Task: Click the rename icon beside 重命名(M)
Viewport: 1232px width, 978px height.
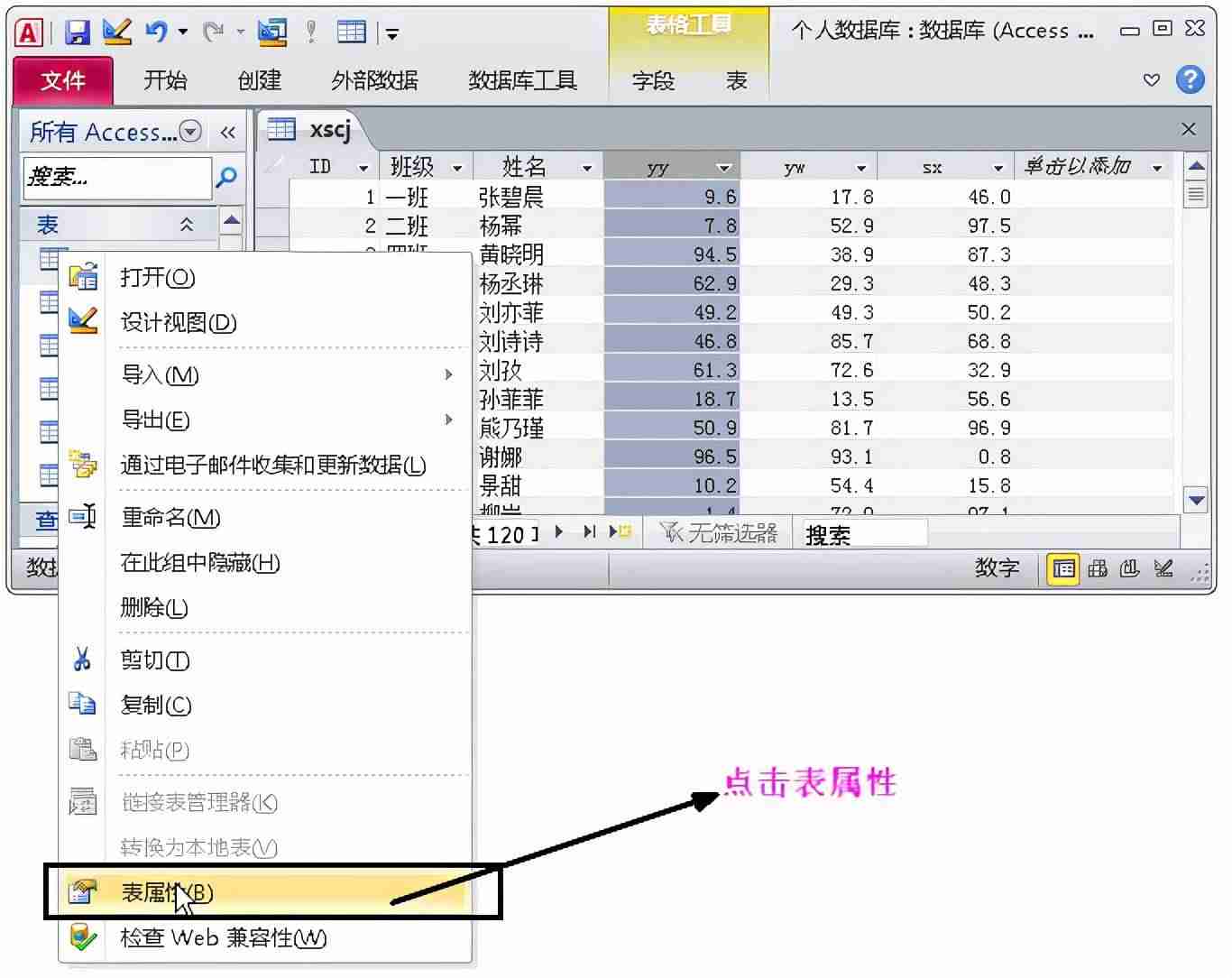Action: (x=83, y=517)
